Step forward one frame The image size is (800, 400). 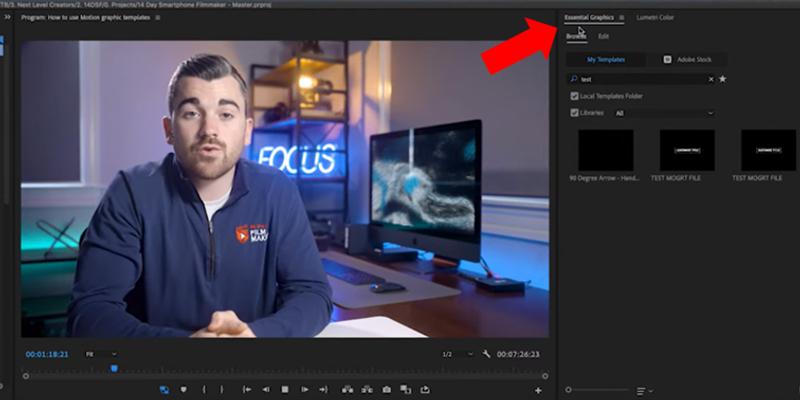point(304,390)
